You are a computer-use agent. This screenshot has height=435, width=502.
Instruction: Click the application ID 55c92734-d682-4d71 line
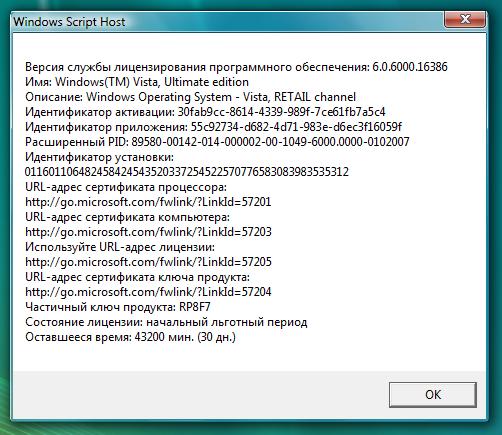213,127
